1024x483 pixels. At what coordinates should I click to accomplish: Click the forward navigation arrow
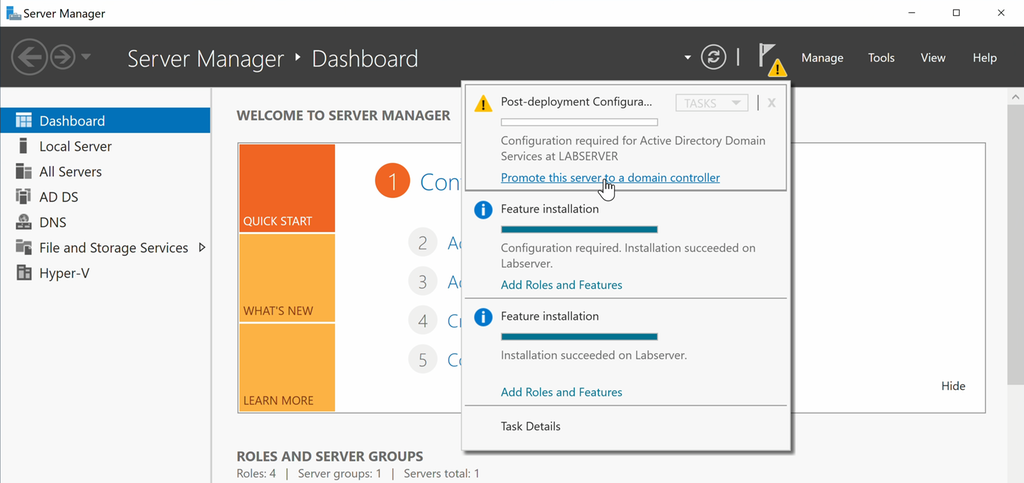[63, 57]
